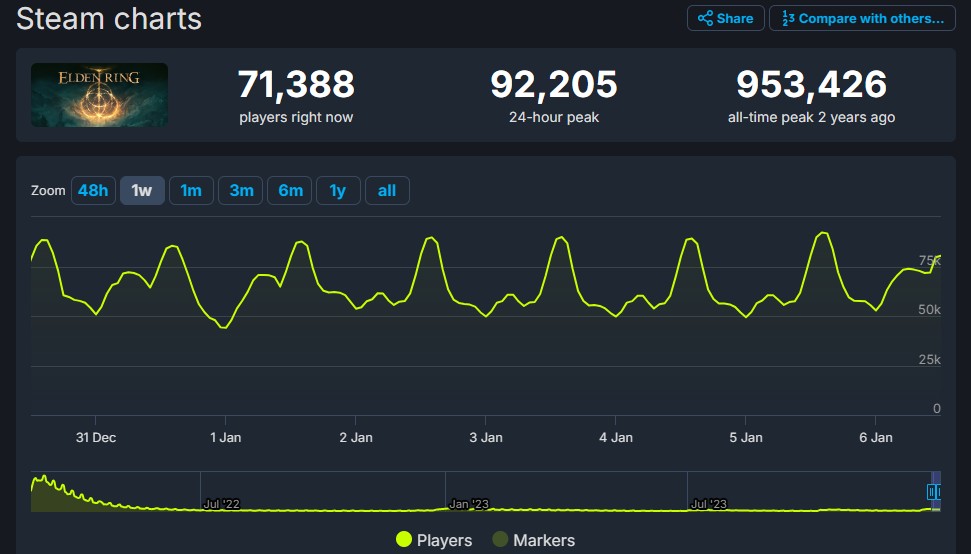This screenshot has height=554, width=971.
Task: Click the navigator range handle at right edge
Action: (934, 492)
